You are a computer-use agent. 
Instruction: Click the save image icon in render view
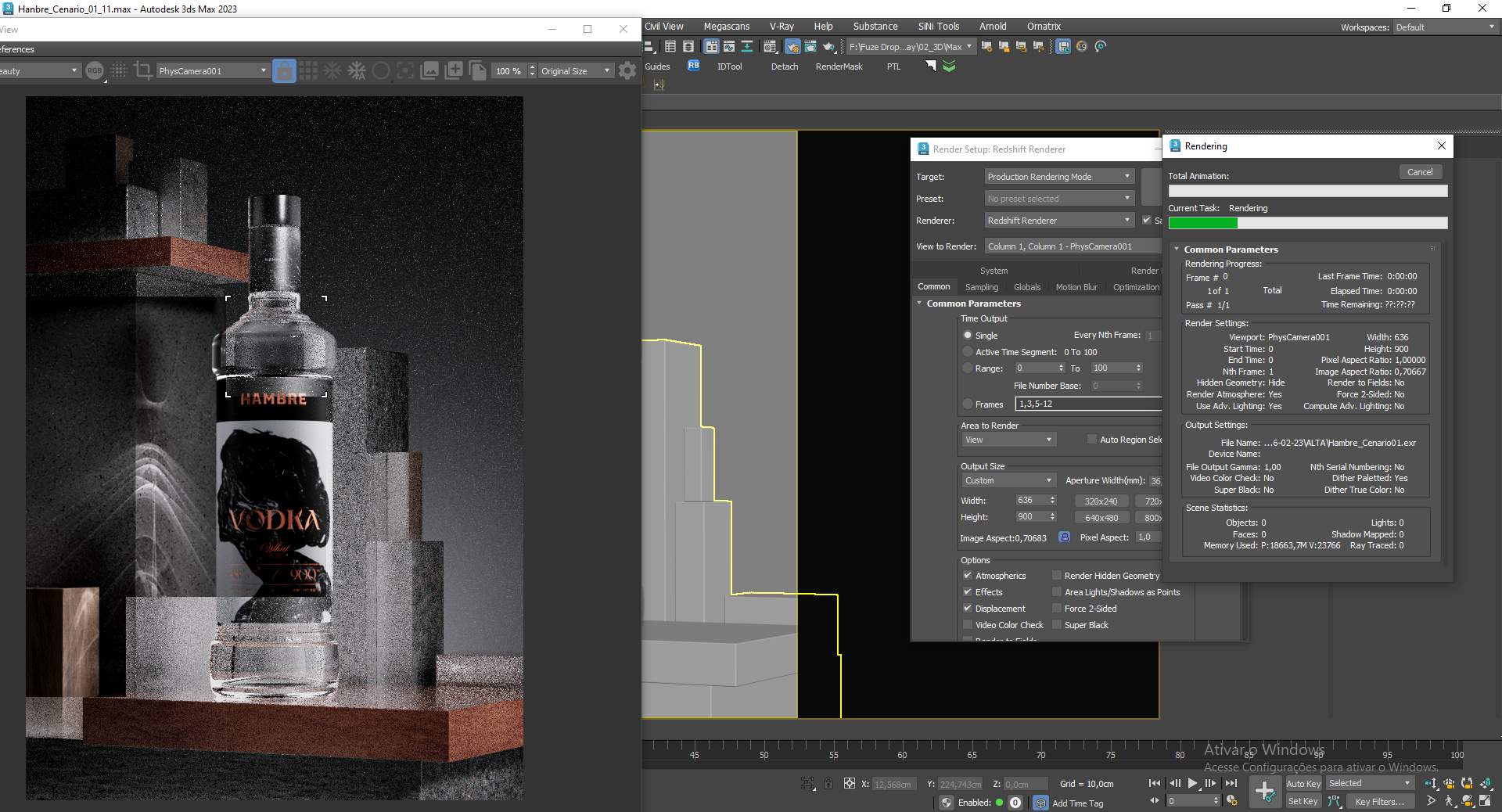[x=429, y=71]
